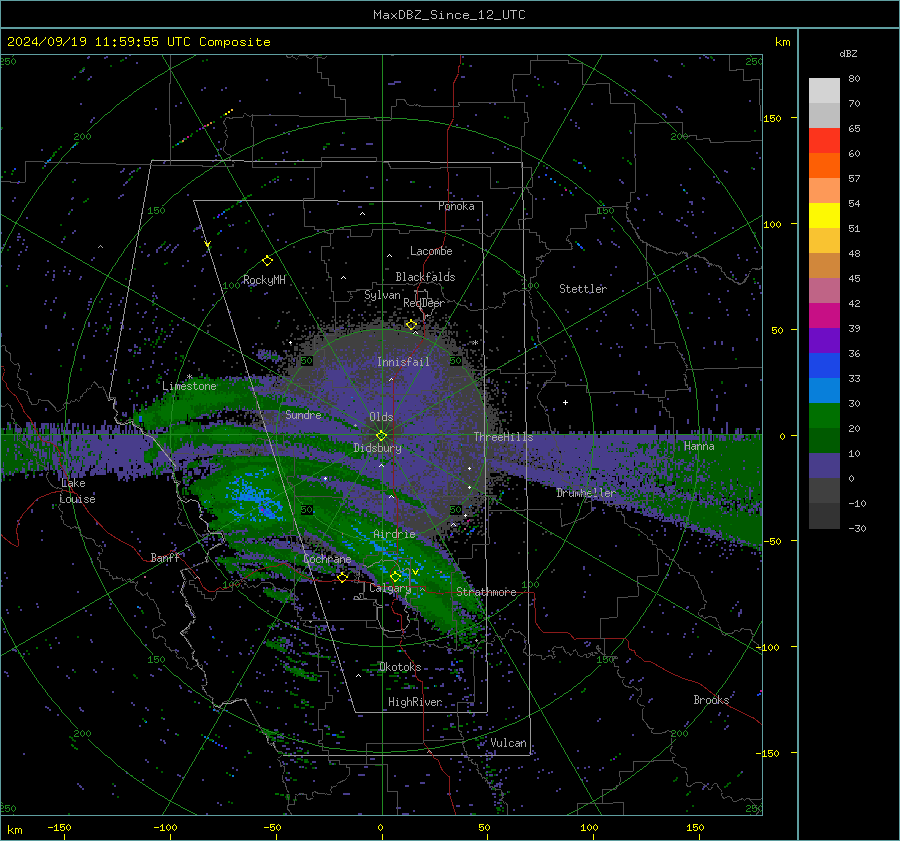Select the magenta 39-42 dBZ legend swatch
The height and width of the screenshot is (841, 900).
click(x=824, y=316)
